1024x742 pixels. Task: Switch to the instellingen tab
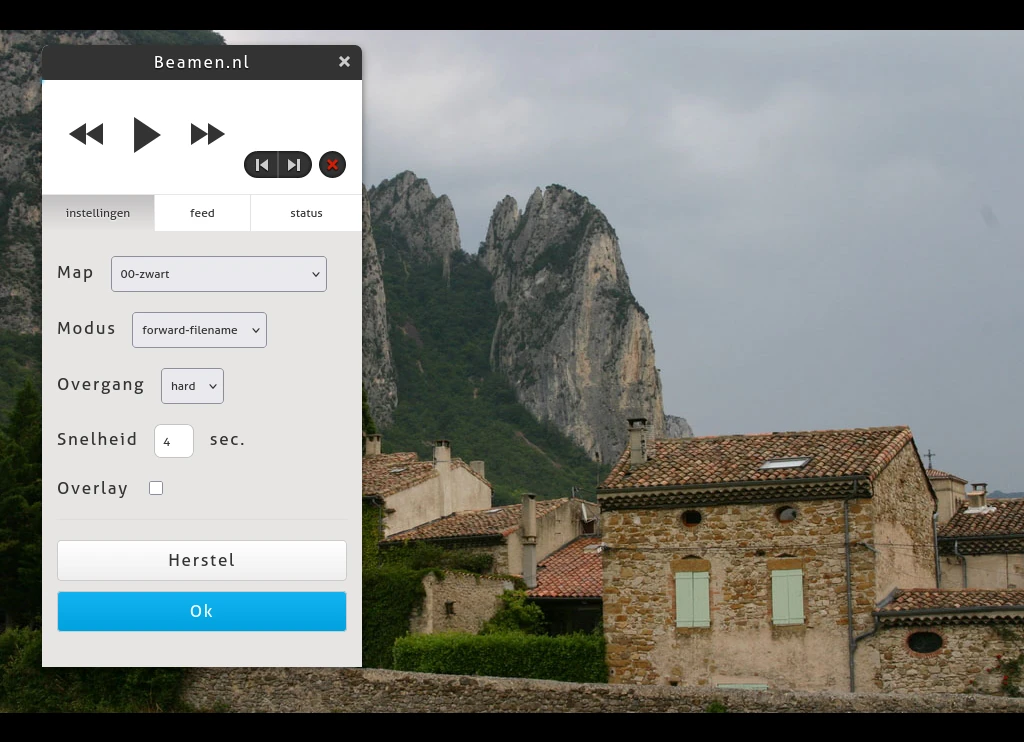click(98, 213)
